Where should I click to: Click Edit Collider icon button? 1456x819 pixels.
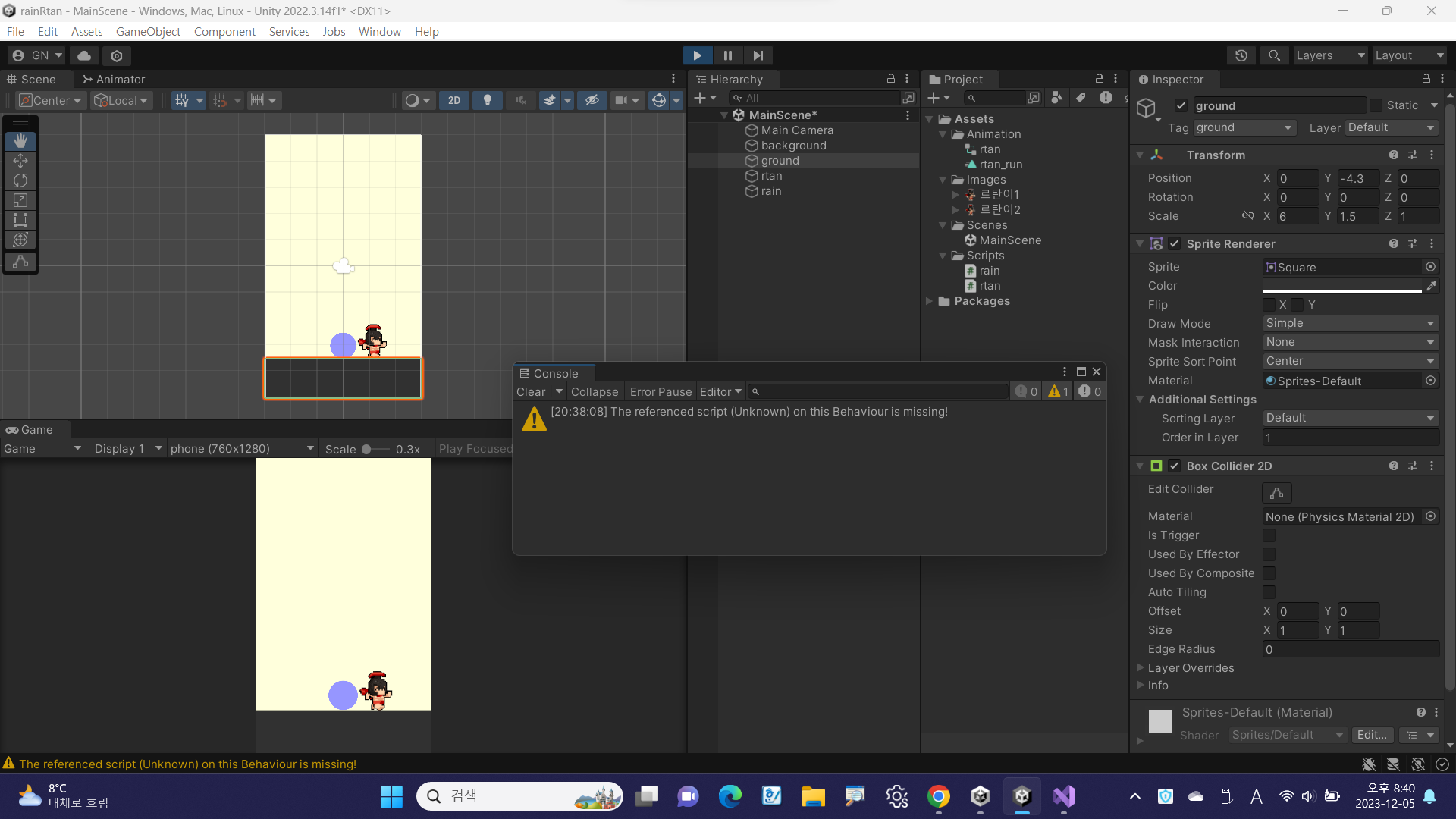pos(1277,493)
